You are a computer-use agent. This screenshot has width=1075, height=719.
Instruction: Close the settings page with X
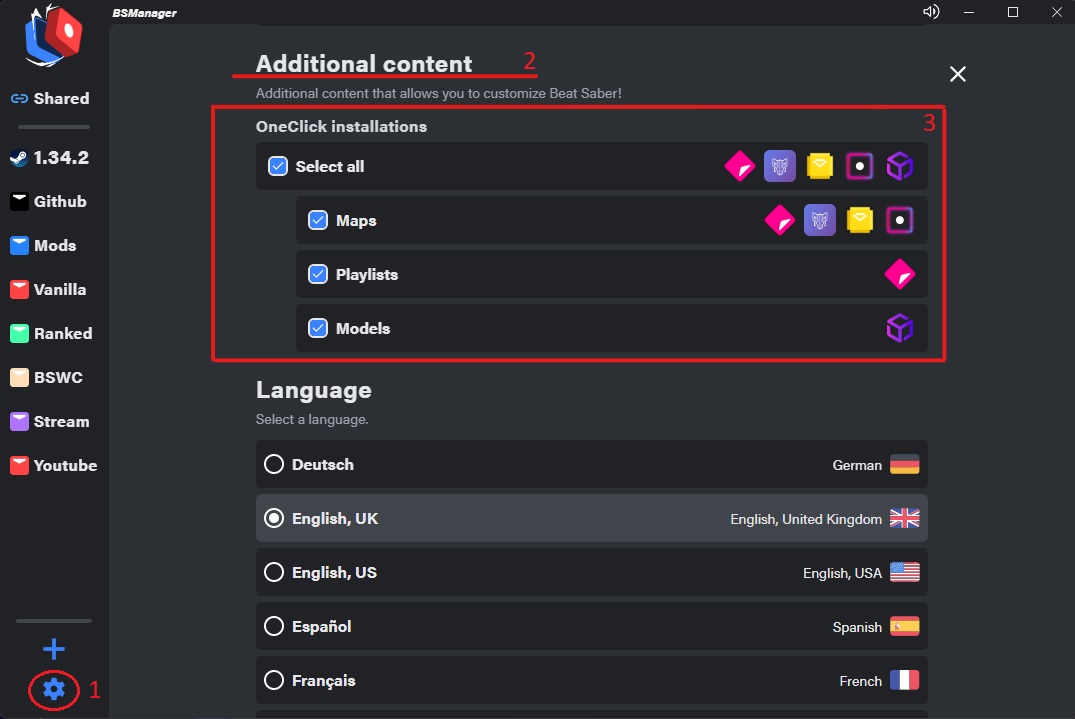(x=958, y=74)
